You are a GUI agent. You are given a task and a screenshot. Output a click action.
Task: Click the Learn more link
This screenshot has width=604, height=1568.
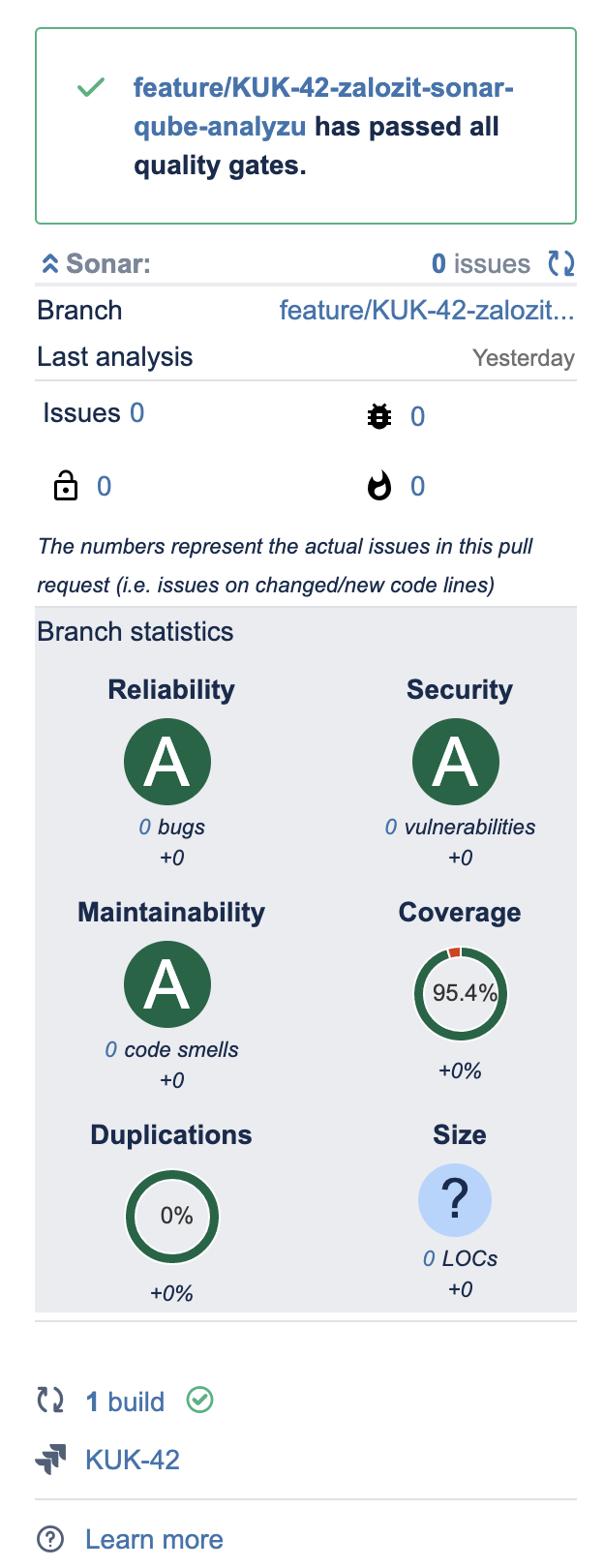coord(154,1539)
